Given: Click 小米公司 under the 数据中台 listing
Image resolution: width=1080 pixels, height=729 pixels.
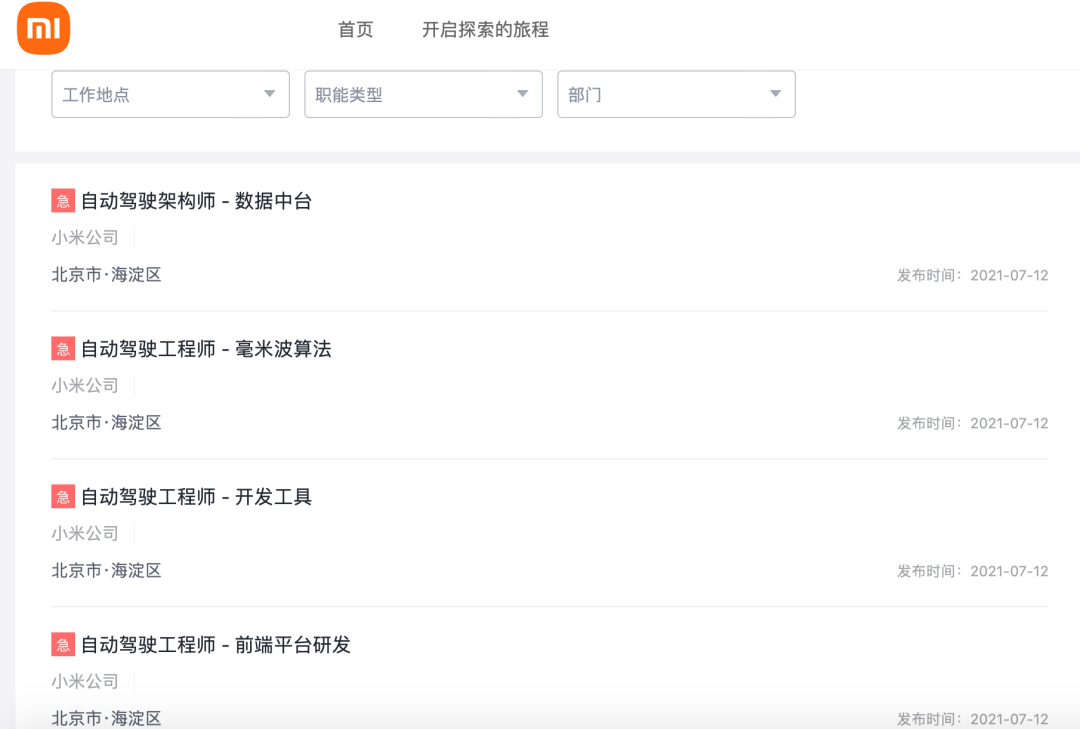Looking at the screenshot, I should tap(84, 237).
